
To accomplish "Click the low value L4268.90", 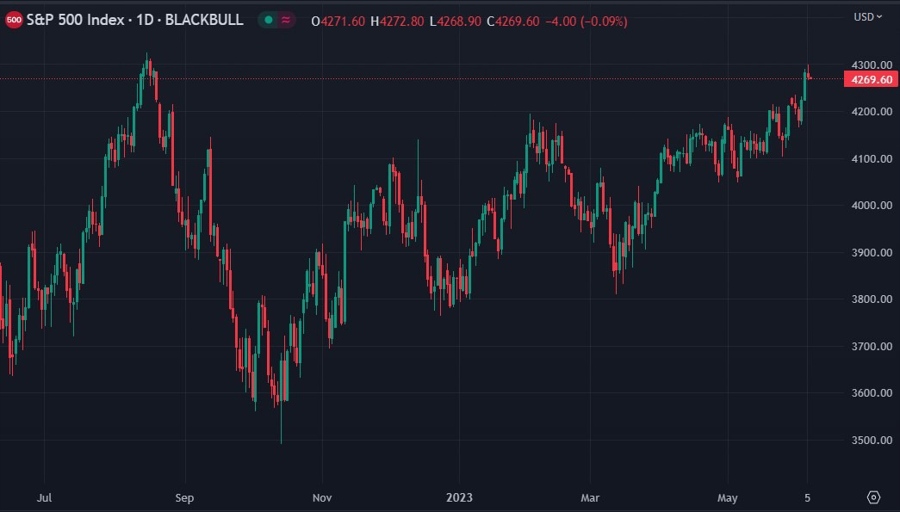I will pyautogui.click(x=455, y=21).
